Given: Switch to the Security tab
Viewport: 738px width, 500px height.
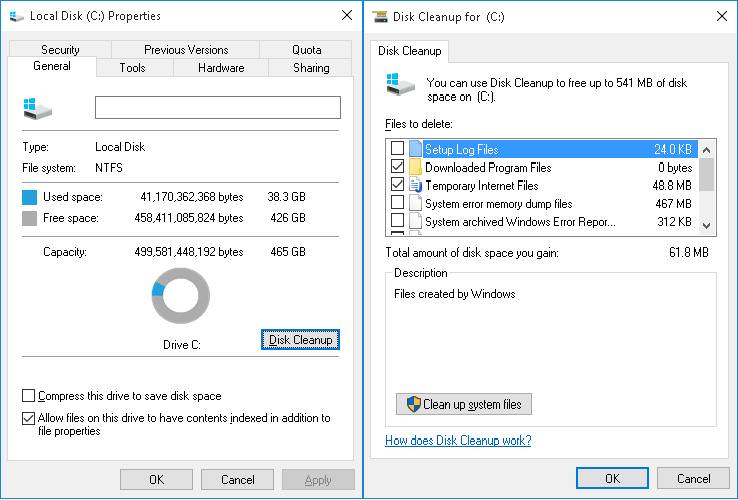Looking at the screenshot, I should [60, 49].
